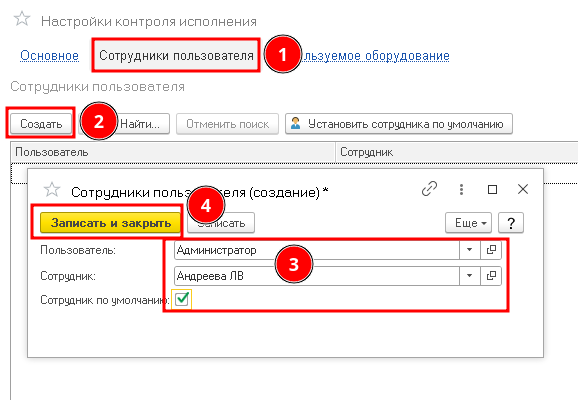Switch to the Основное tab
Image resolution: width=578 pixels, height=400 pixels.
(x=49, y=55)
